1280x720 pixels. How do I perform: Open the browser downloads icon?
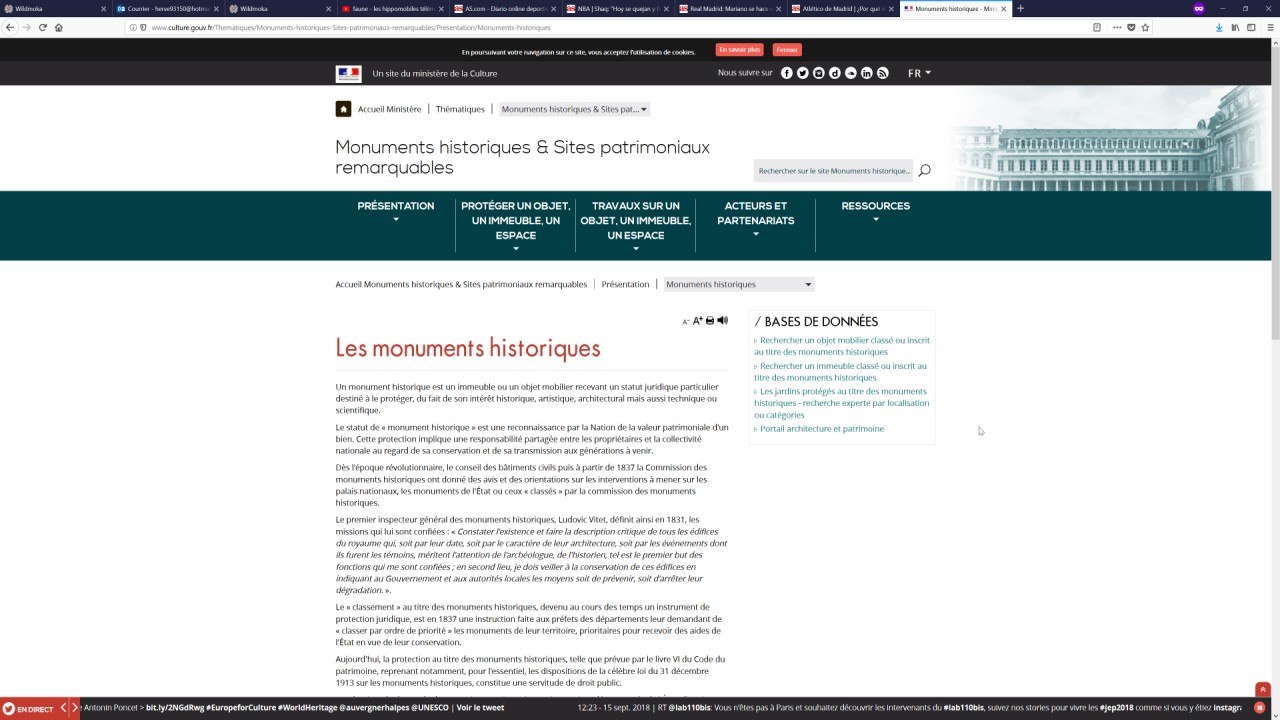tap(1219, 27)
